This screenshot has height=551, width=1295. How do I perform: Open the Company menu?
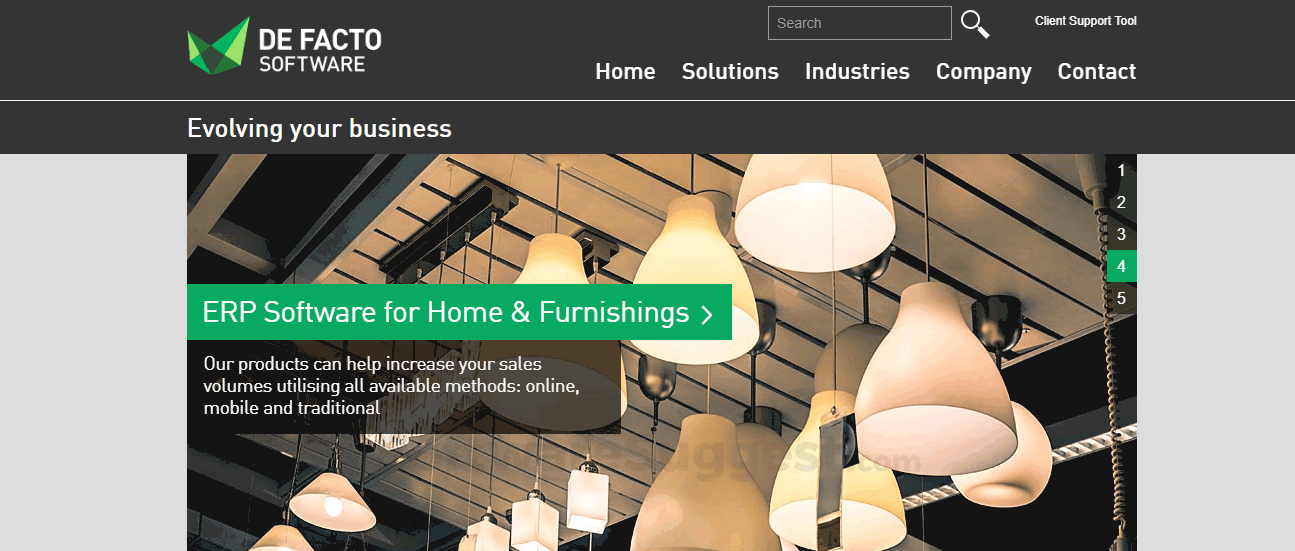984,72
